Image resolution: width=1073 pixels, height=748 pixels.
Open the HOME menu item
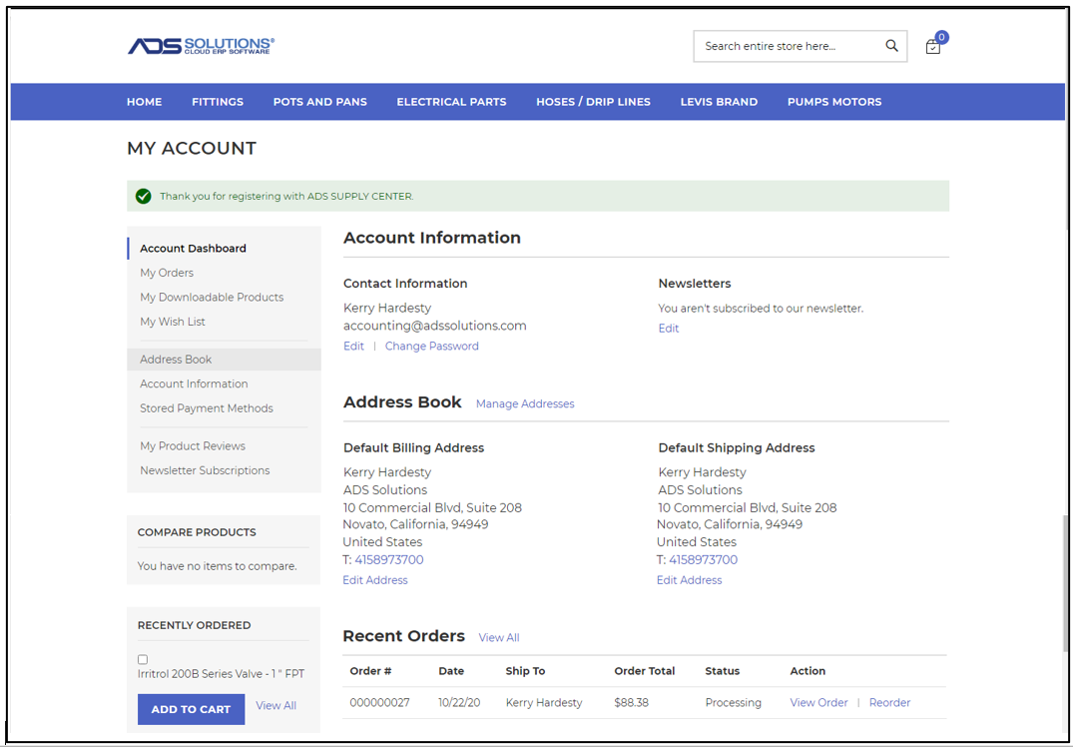tap(144, 102)
